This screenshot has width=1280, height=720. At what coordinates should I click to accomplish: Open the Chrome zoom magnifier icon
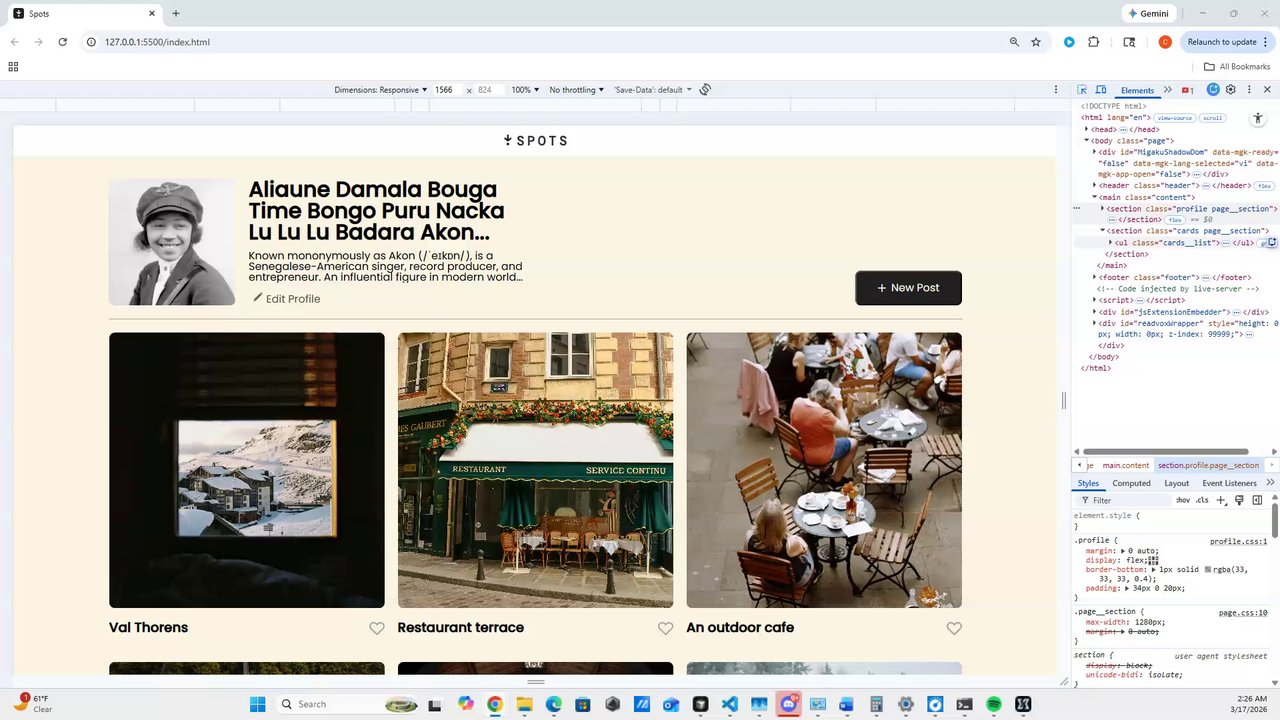tap(1014, 42)
